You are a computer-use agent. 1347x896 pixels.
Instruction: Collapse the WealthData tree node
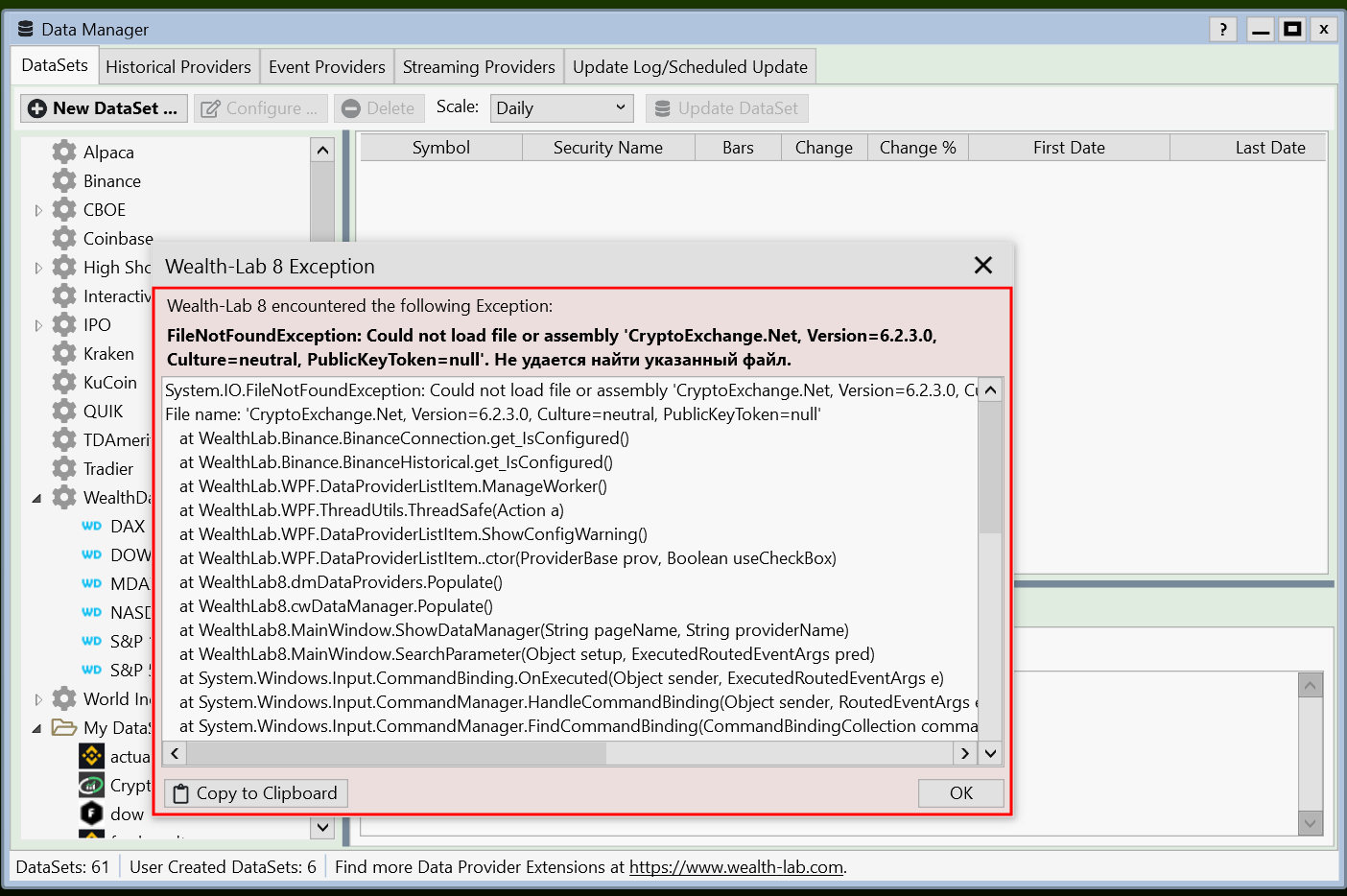pos(37,498)
